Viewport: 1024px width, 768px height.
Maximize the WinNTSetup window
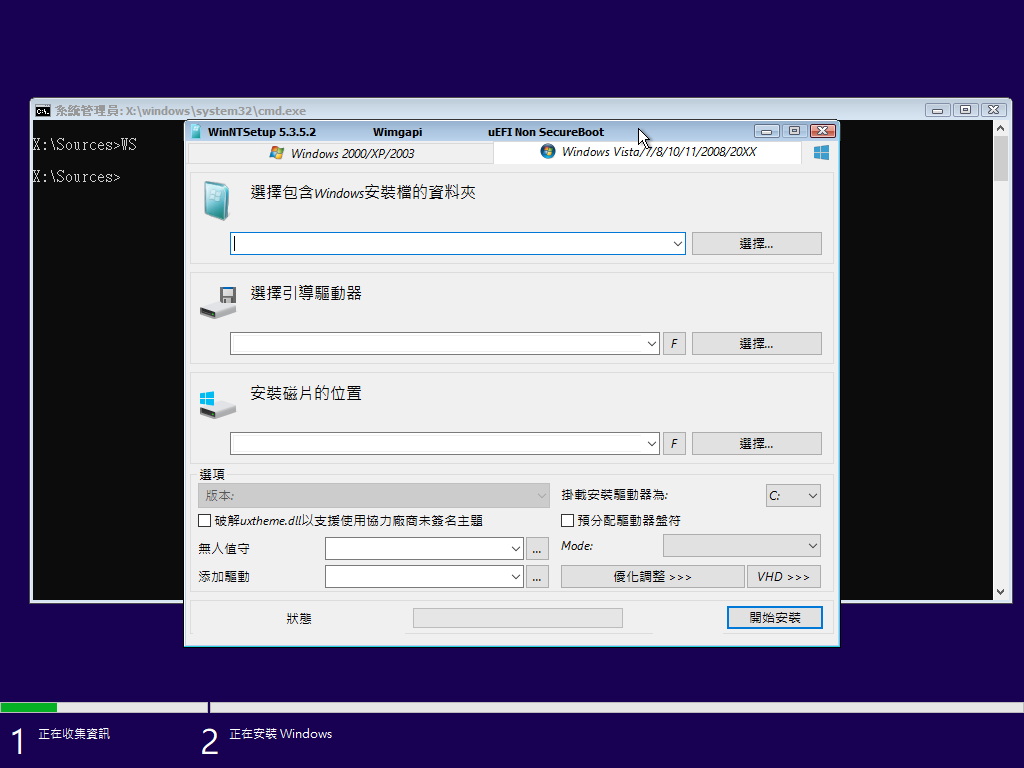click(794, 131)
